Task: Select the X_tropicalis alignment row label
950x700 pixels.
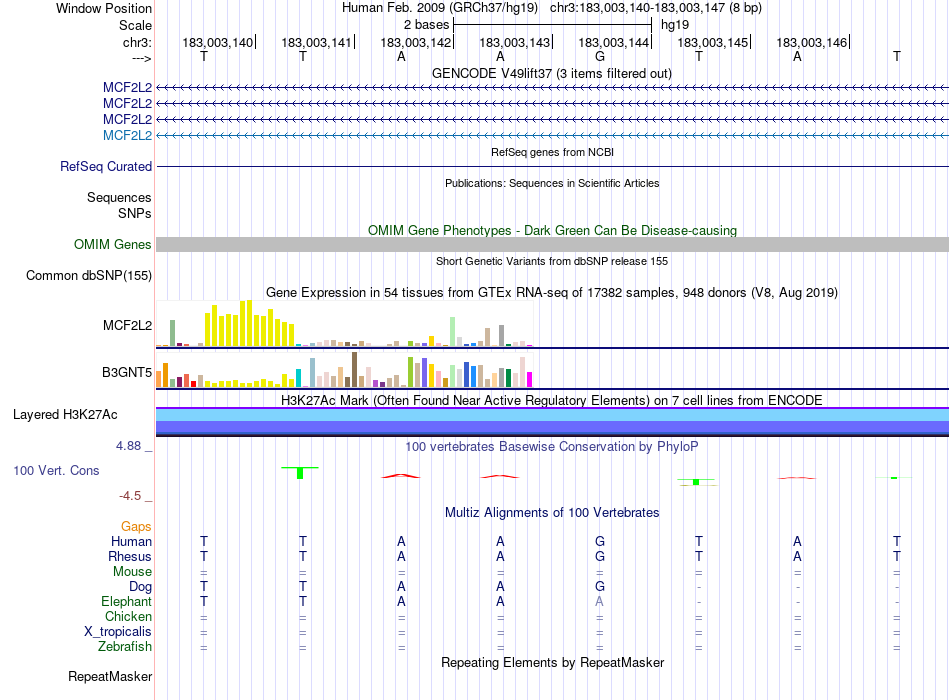Action: [x=118, y=632]
